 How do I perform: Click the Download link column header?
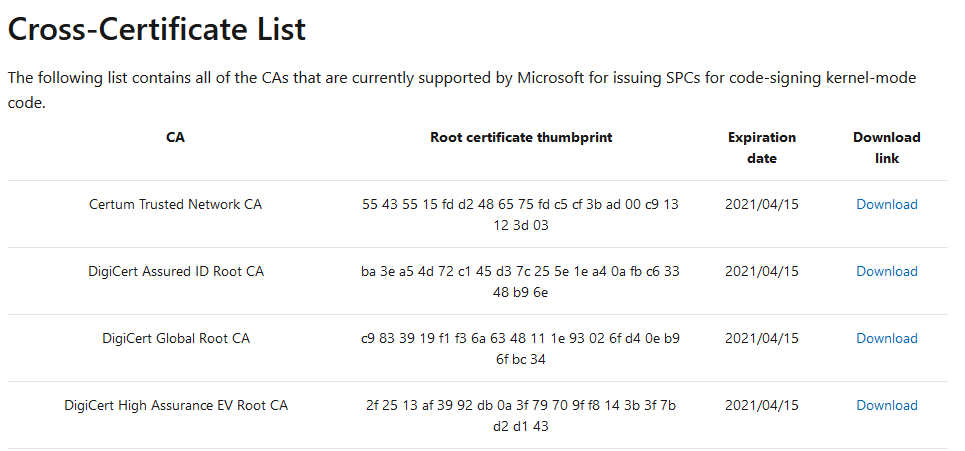[x=886, y=148]
